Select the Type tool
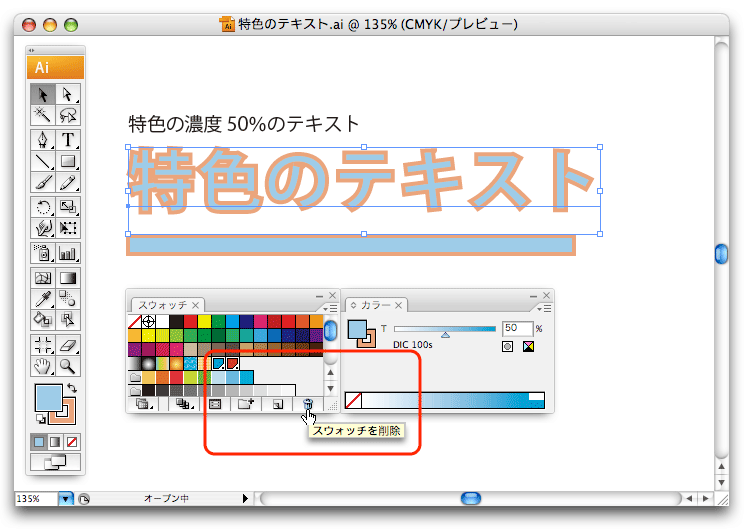This screenshot has height=529, width=746. (x=69, y=138)
